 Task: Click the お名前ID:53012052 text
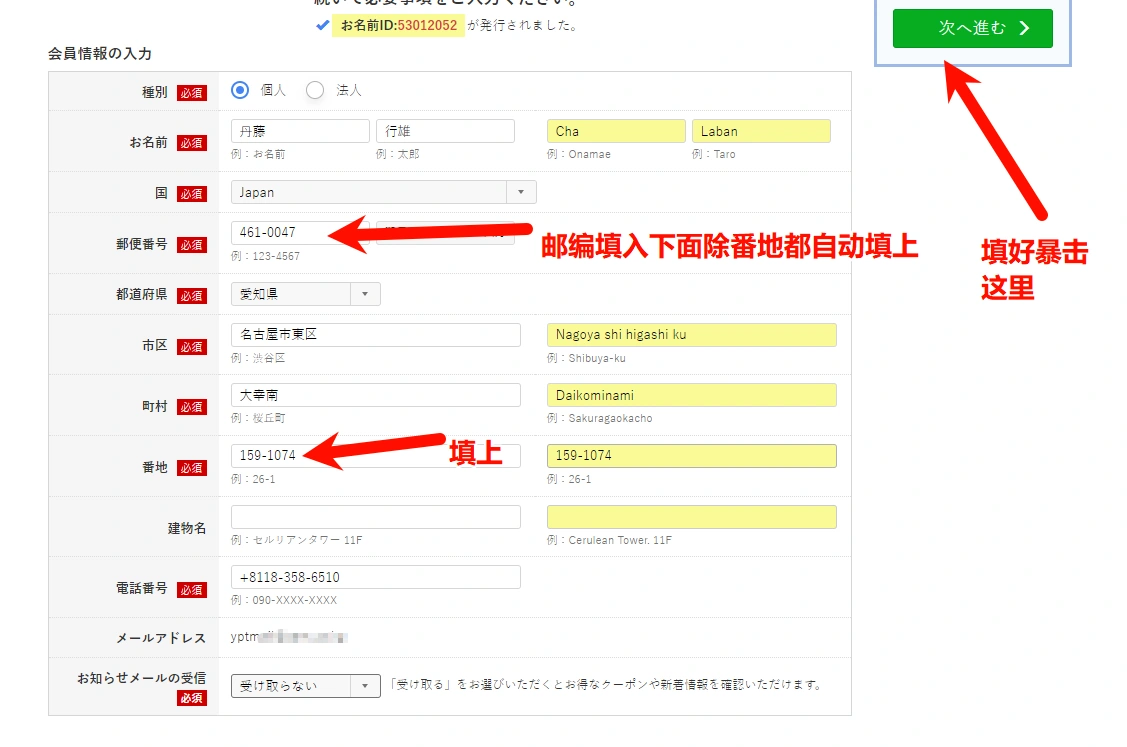pos(399,25)
